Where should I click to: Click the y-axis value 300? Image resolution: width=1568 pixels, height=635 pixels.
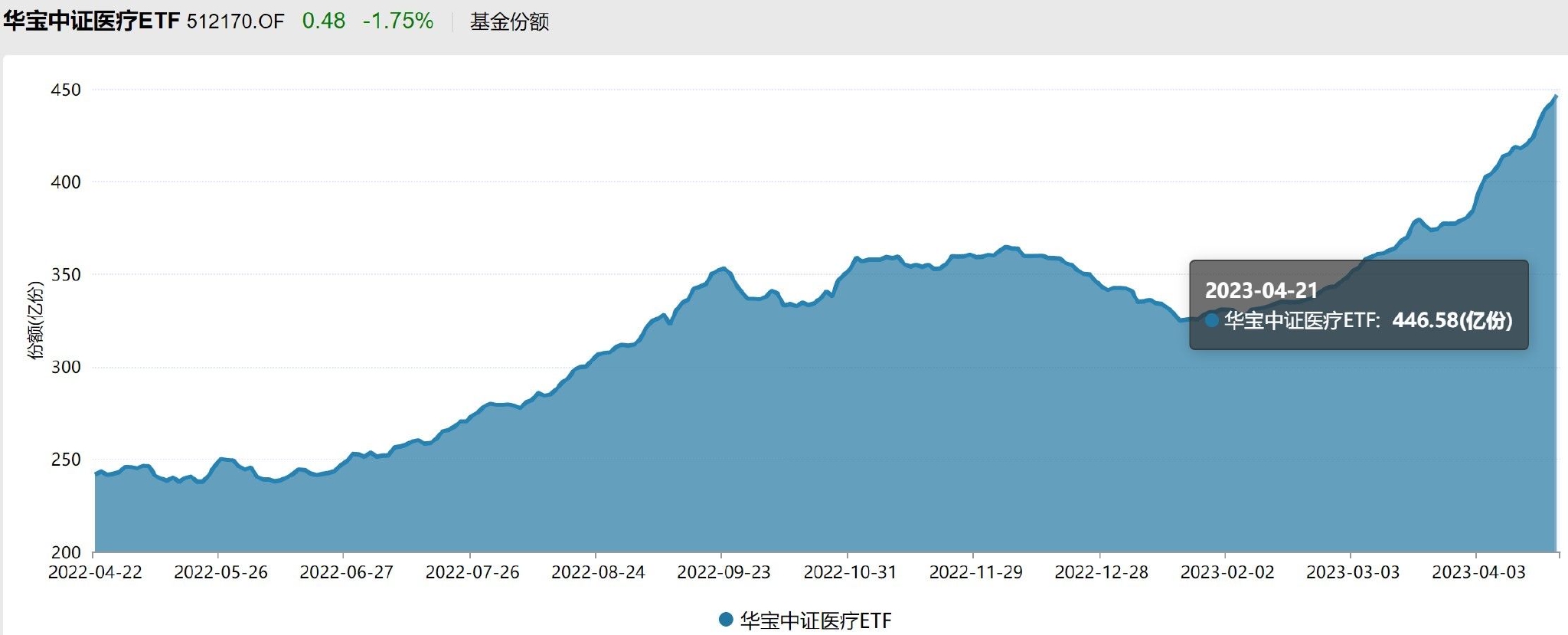point(65,367)
